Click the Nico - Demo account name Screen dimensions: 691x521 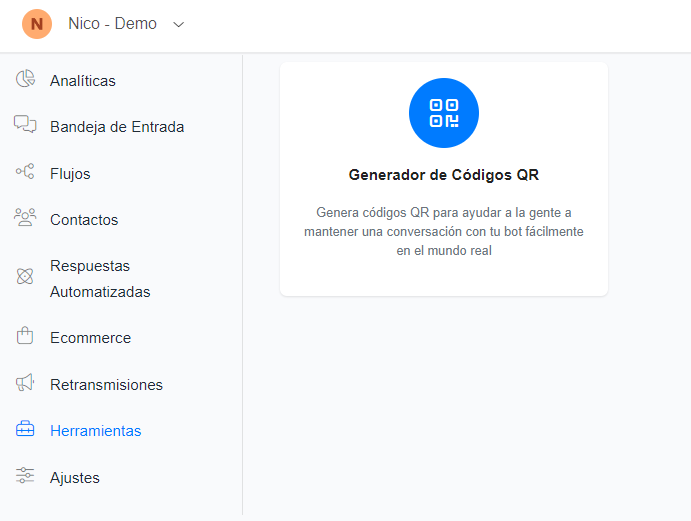[x=112, y=23]
